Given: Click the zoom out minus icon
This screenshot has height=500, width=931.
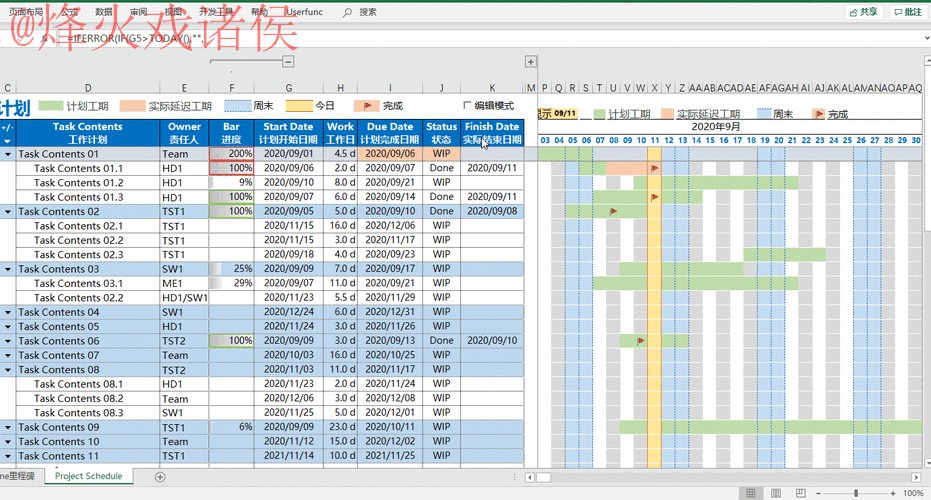Looking at the screenshot, I should (x=818, y=493).
